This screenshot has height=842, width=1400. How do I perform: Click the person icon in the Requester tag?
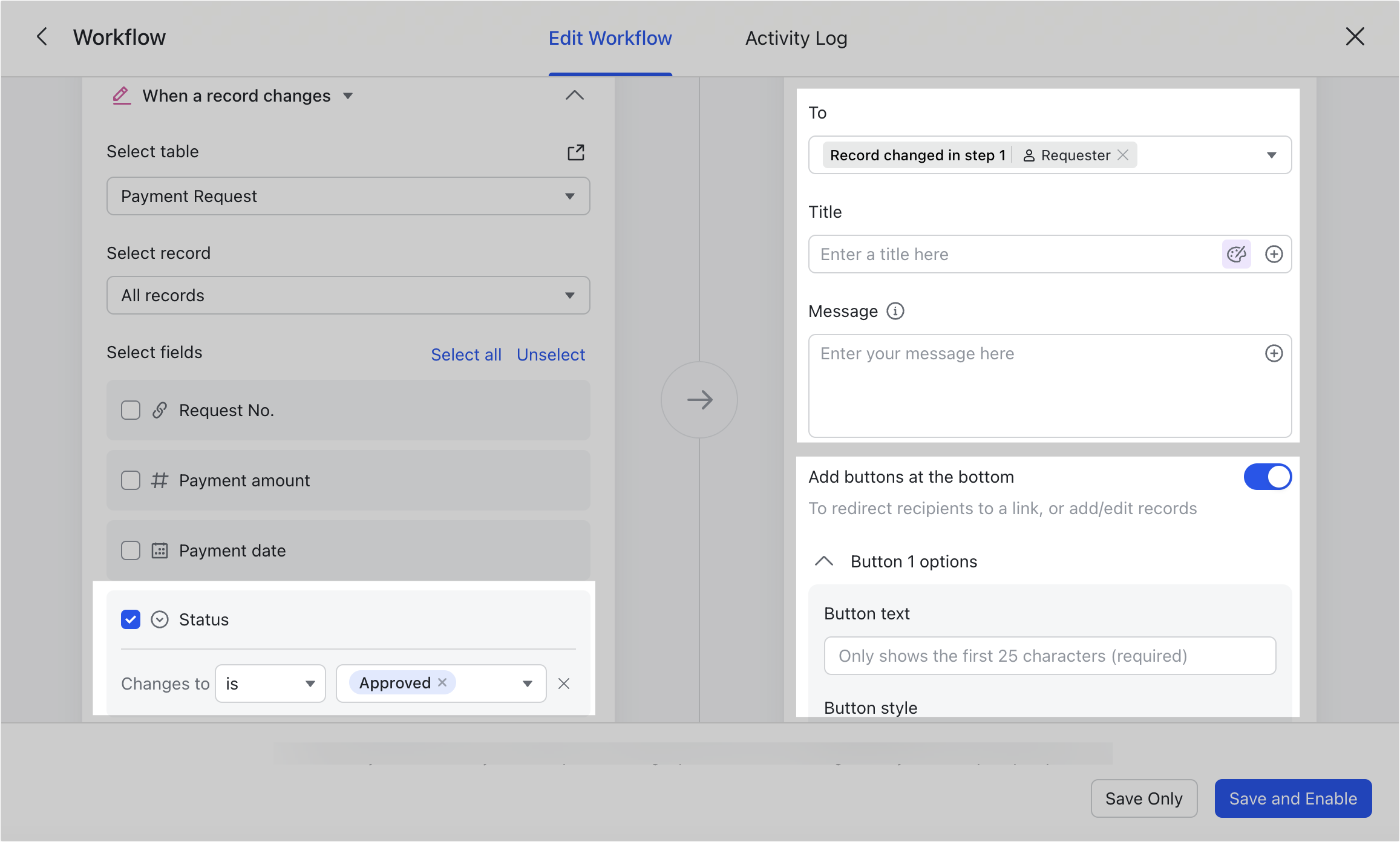[1029, 155]
